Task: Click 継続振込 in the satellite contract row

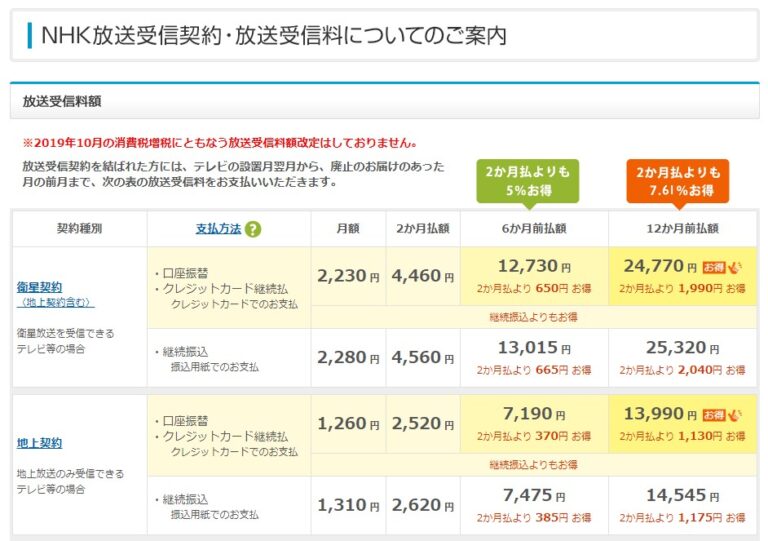Action: (185, 352)
